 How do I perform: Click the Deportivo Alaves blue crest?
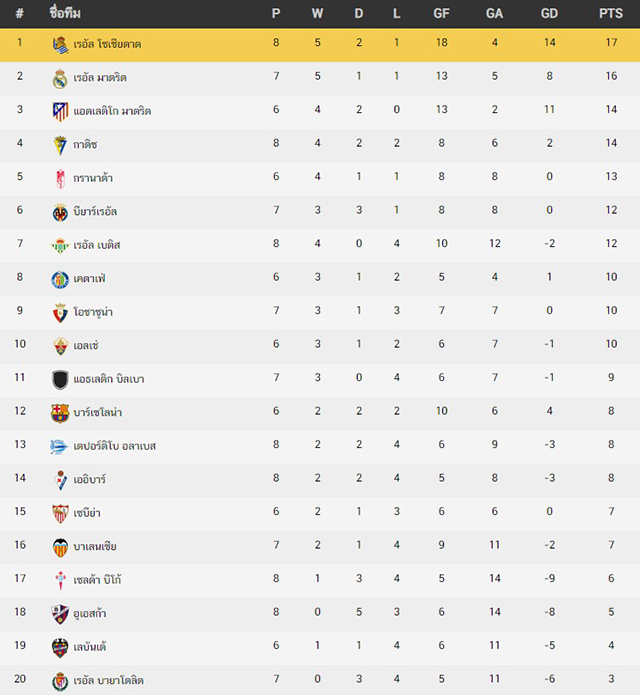[x=59, y=446]
